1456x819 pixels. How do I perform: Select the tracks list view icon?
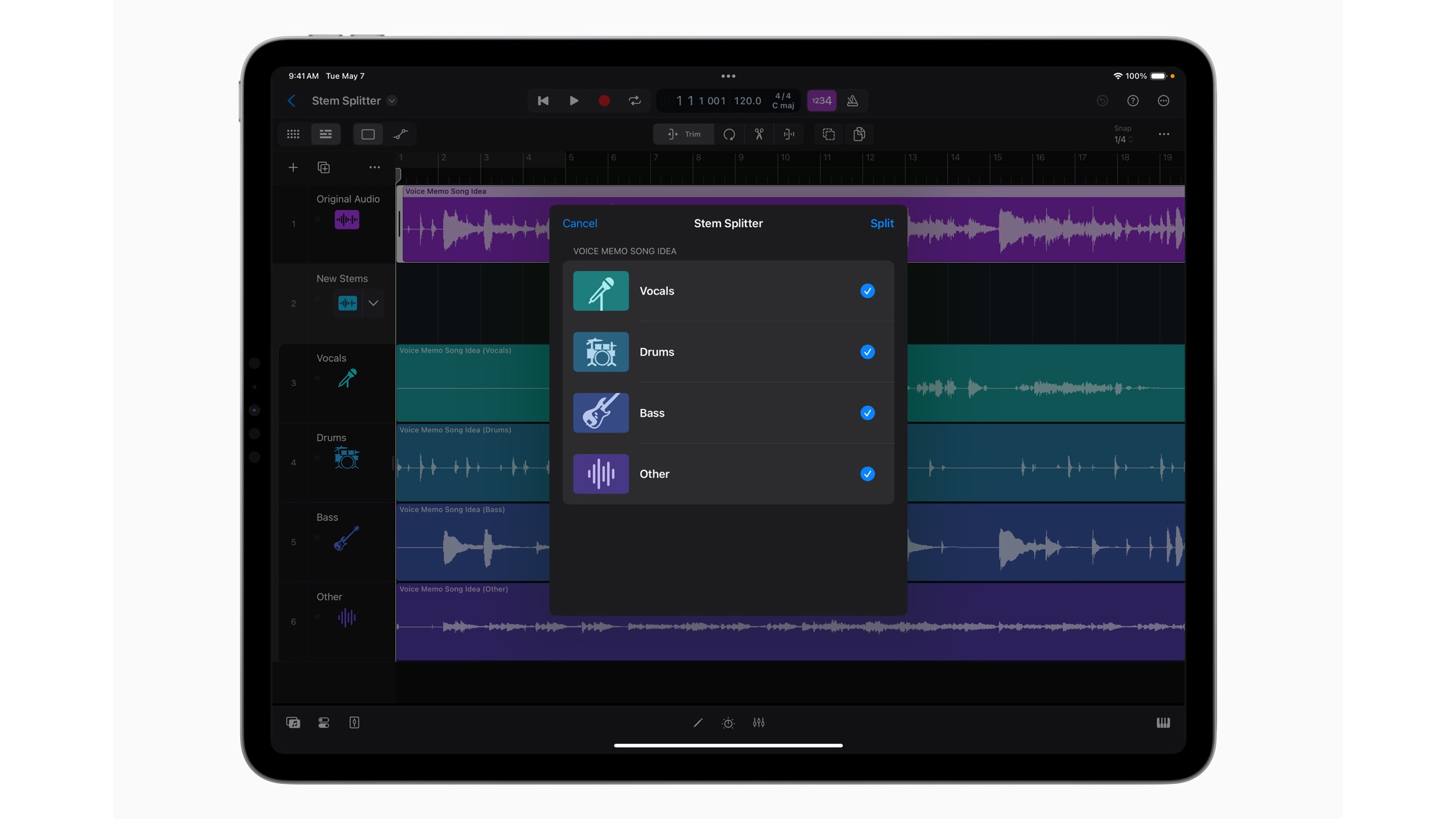click(x=325, y=134)
